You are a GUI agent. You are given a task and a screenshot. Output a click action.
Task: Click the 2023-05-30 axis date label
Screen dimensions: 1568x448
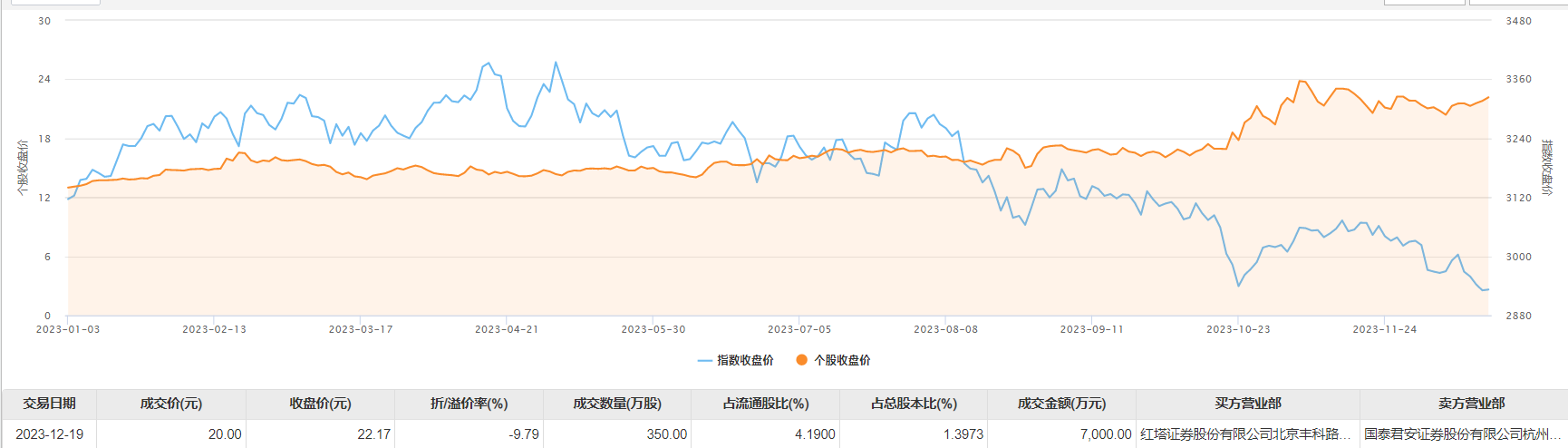pos(653,329)
